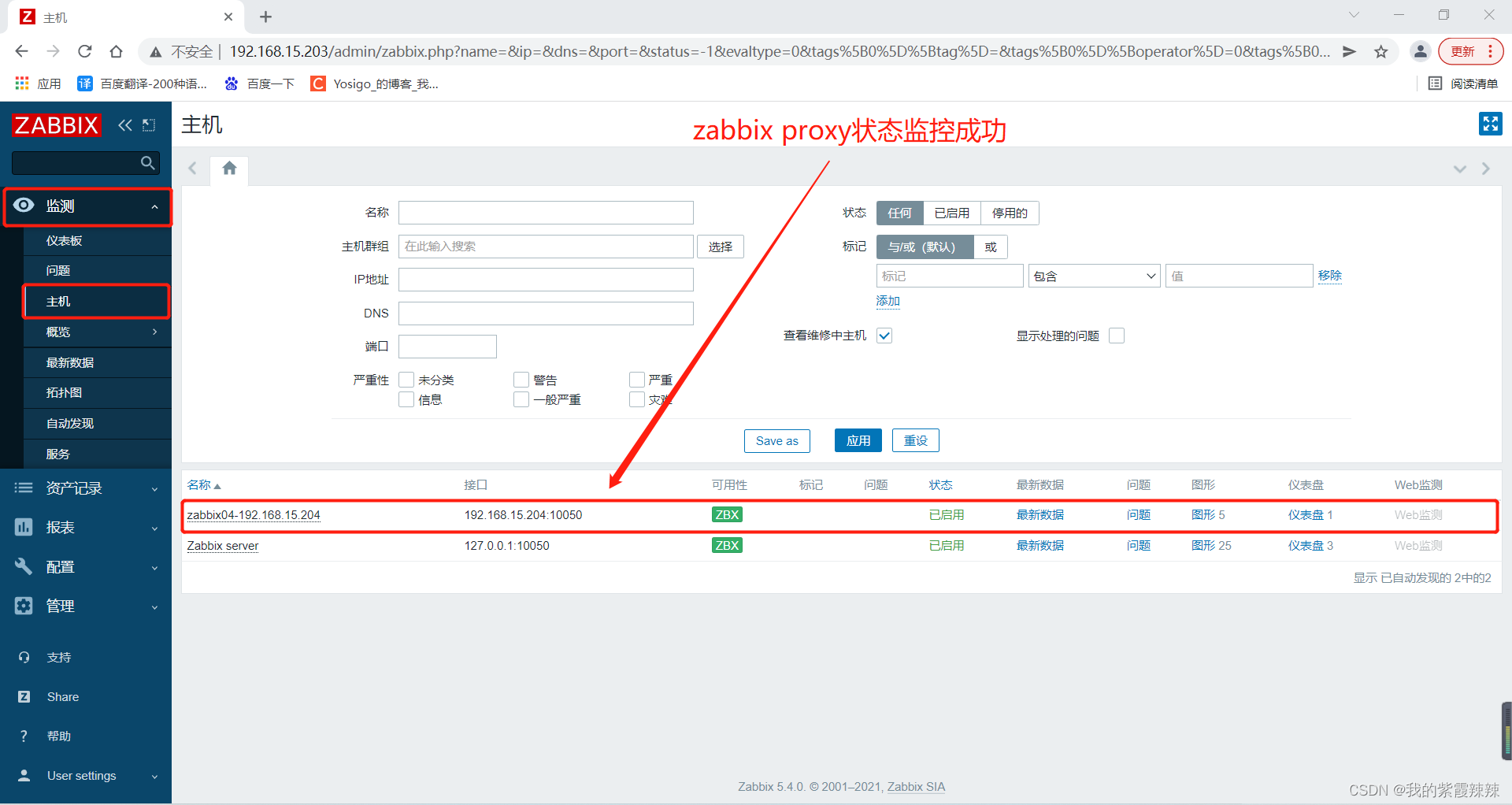Screen dimensions: 1512x805
Task: Sort hosts by 名称 column header
Action: [x=204, y=485]
